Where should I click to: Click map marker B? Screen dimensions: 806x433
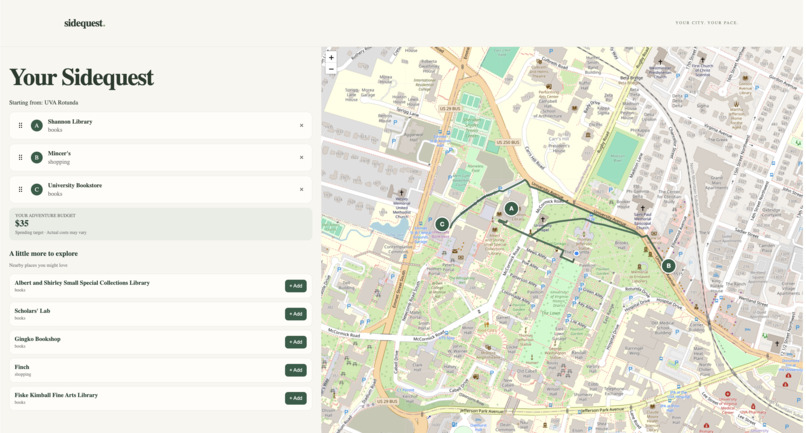coord(668,266)
